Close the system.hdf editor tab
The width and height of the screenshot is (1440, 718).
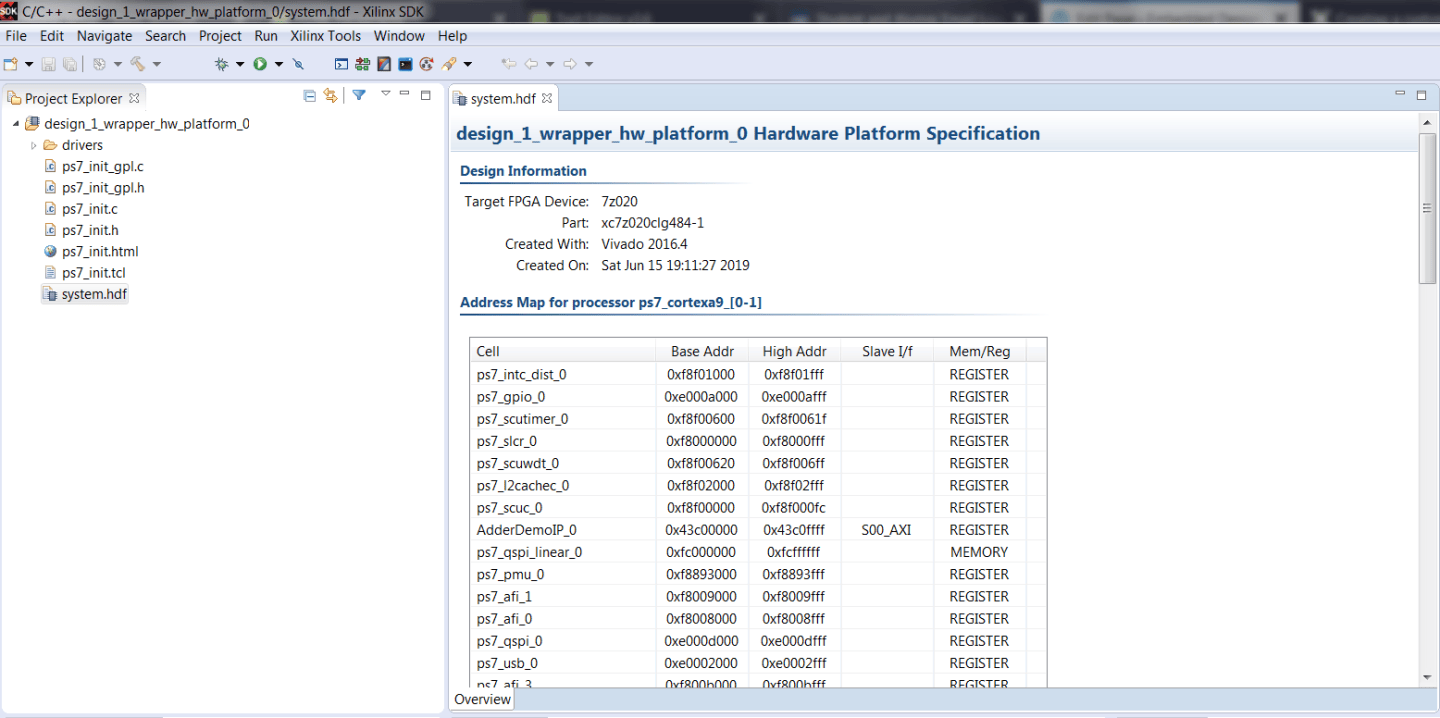click(x=547, y=98)
